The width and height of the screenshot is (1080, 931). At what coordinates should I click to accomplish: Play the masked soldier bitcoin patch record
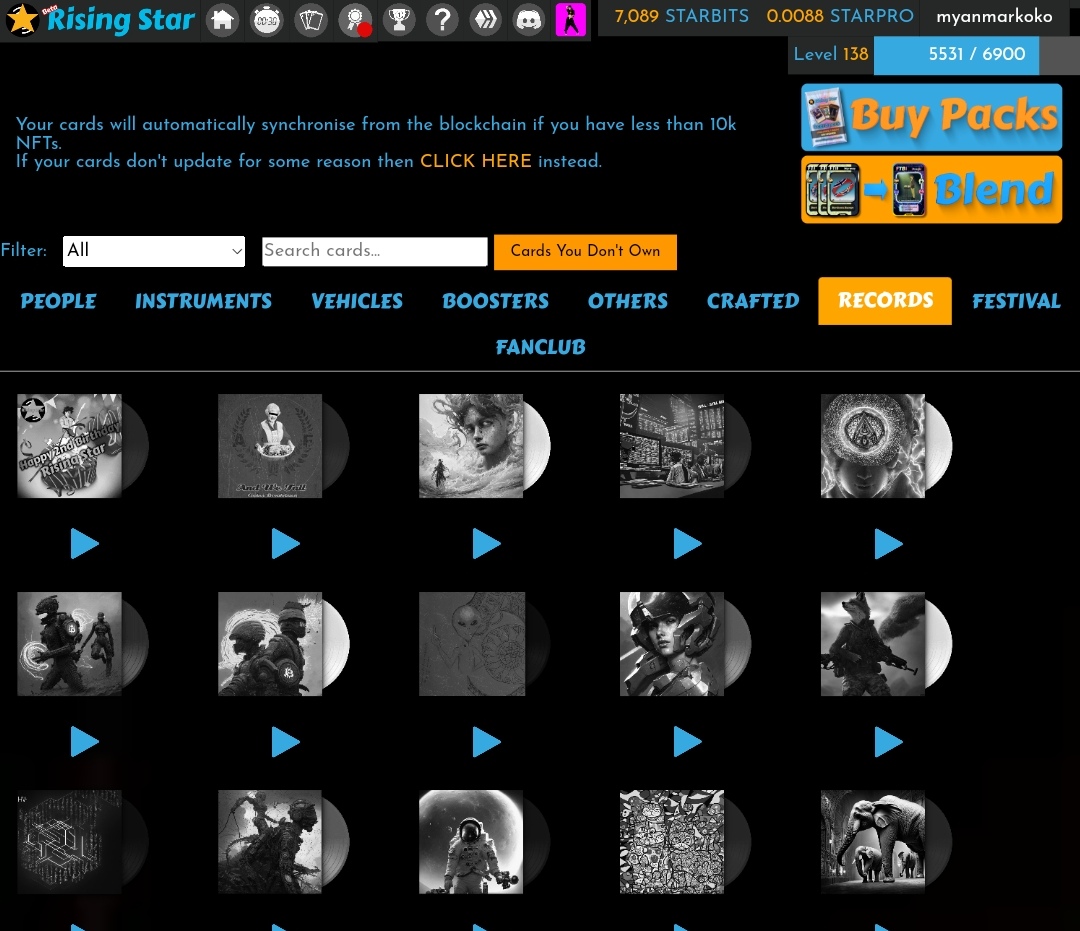coord(286,742)
